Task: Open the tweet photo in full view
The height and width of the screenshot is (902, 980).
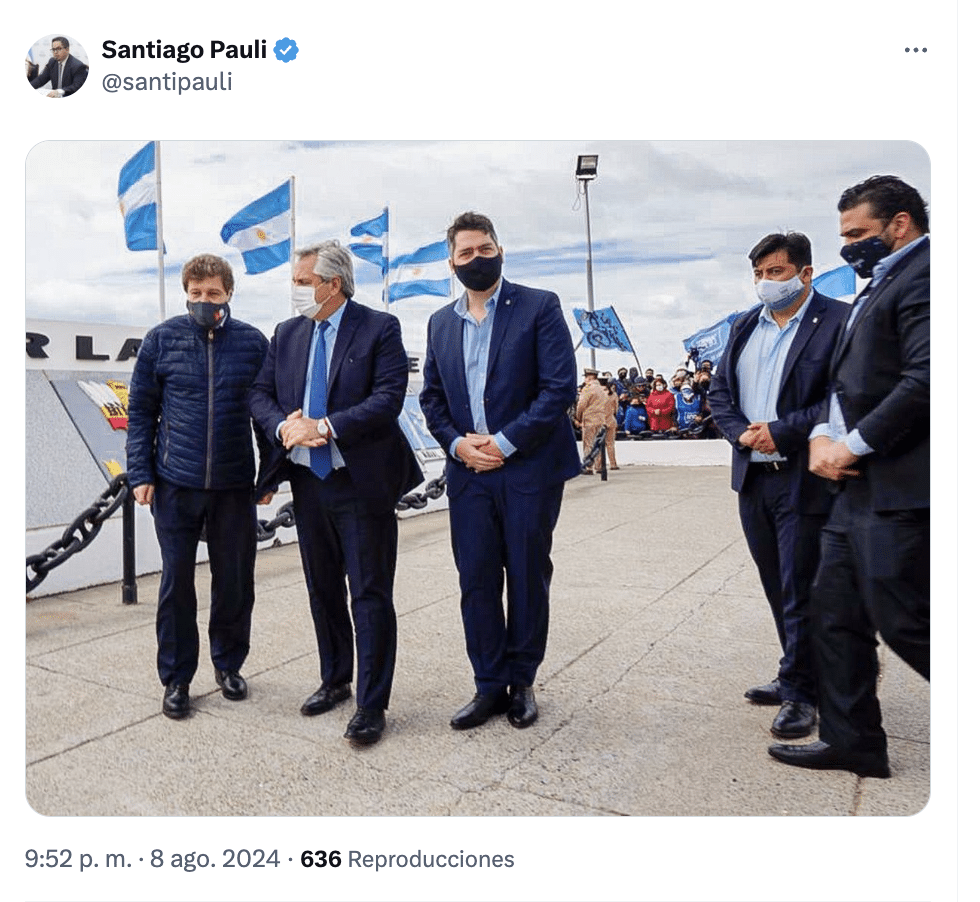Action: tap(478, 478)
